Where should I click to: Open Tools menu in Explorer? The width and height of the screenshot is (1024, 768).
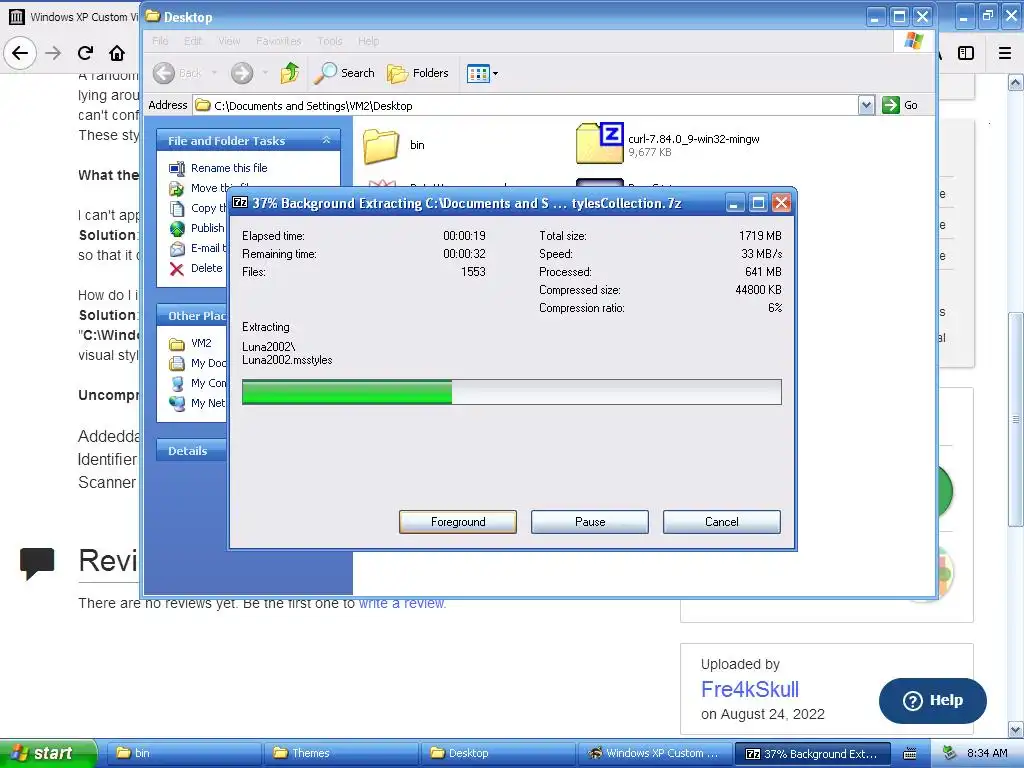point(330,41)
